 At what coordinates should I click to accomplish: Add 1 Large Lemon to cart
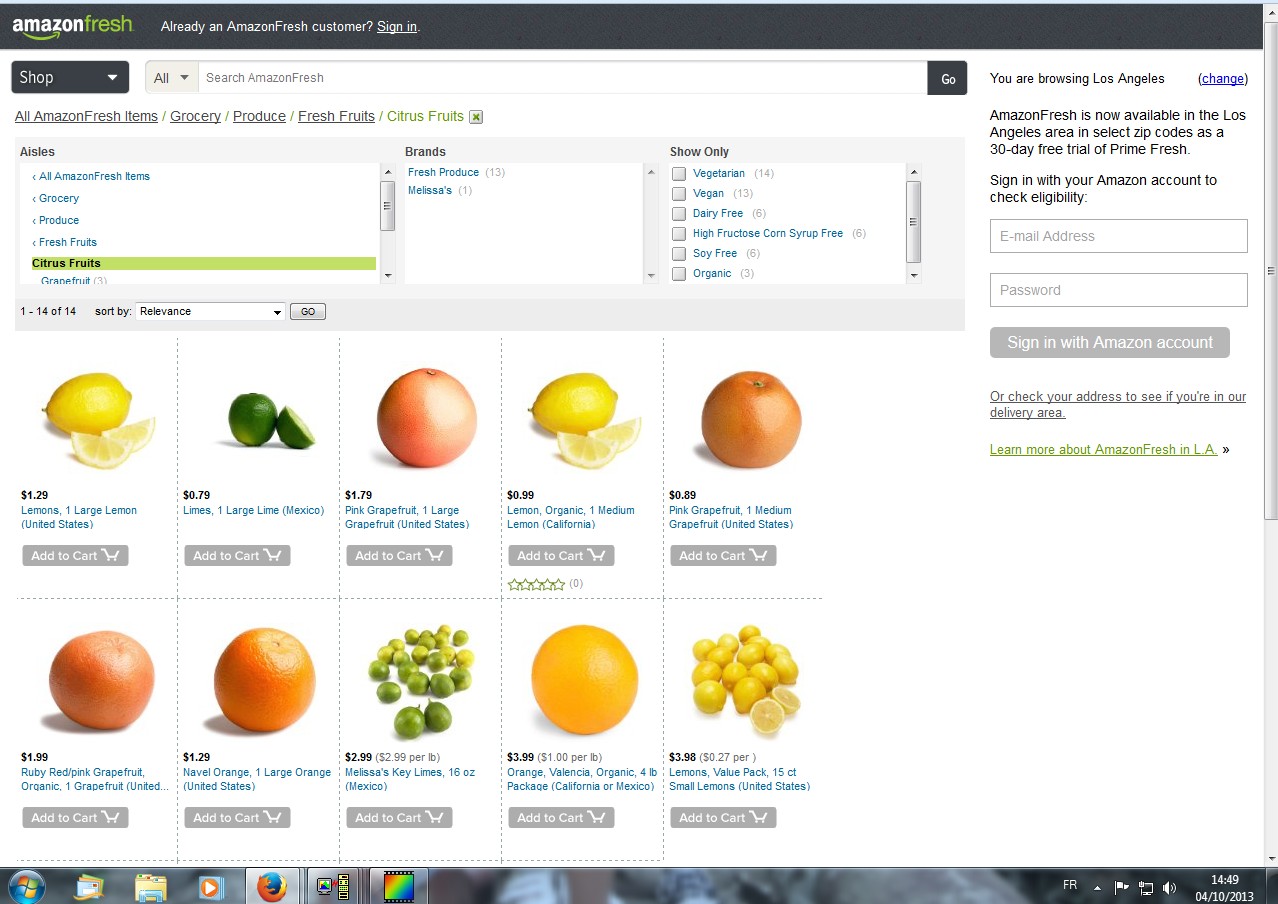pyautogui.click(x=75, y=555)
